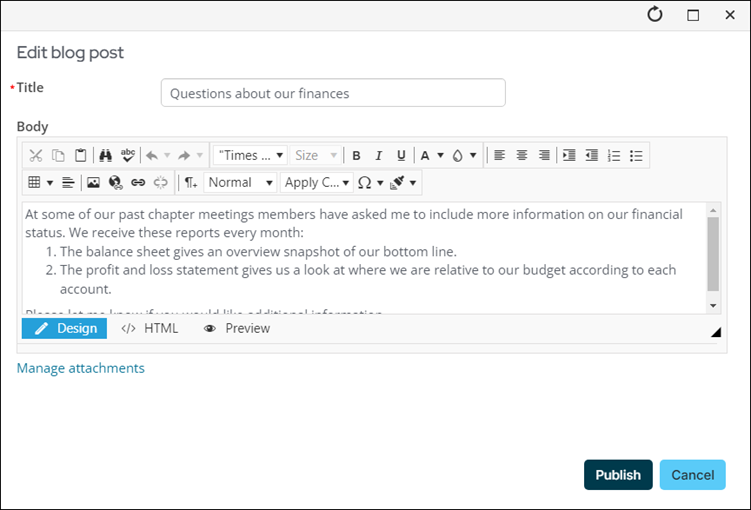
Task: Expand the Normal paragraph style dropdown
Action: tap(240, 182)
